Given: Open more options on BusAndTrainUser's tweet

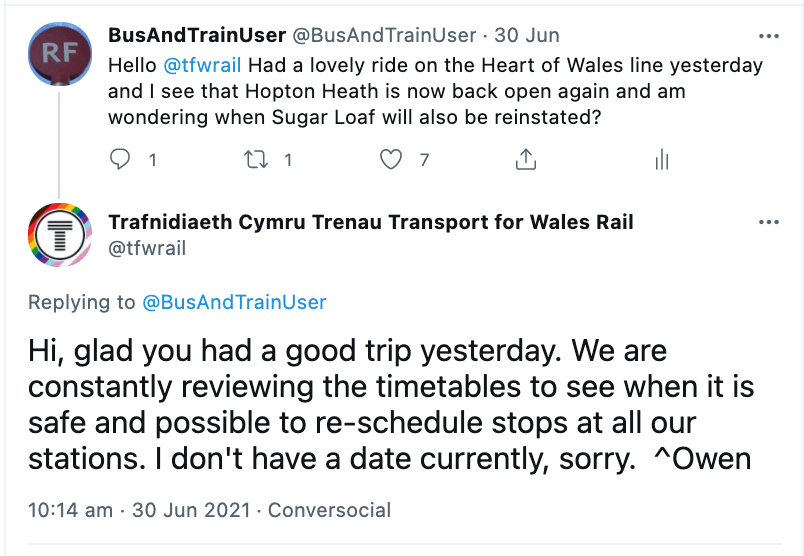Looking at the screenshot, I should pyautogui.click(x=768, y=36).
